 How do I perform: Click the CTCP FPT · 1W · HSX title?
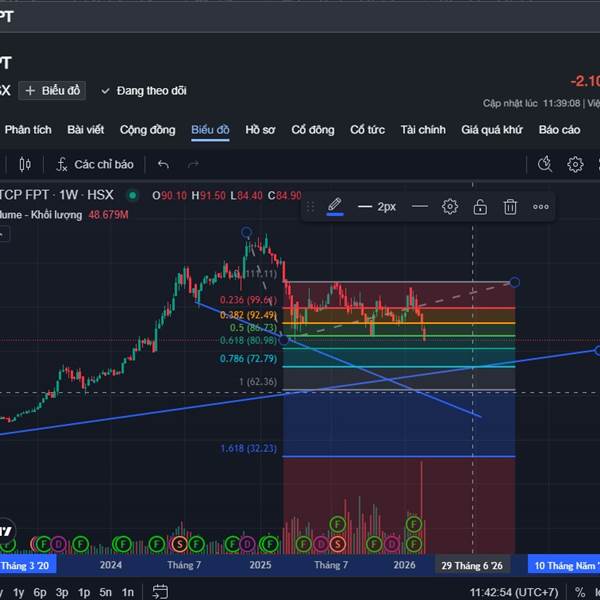click(x=57, y=195)
